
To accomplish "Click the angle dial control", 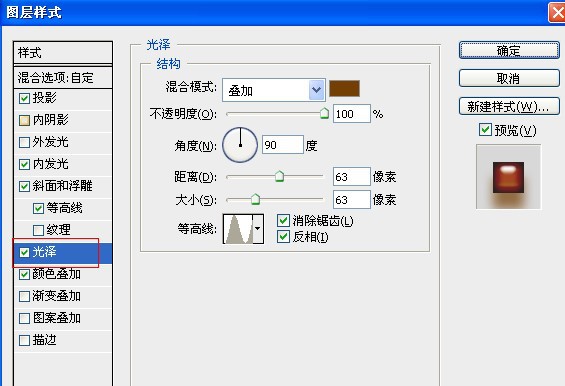I will click(x=240, y=145).
